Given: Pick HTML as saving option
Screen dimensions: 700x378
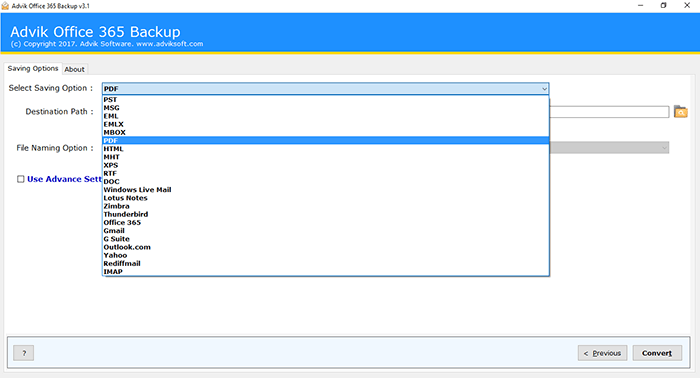Looking at the screenshot, I should tap(325, 149).
